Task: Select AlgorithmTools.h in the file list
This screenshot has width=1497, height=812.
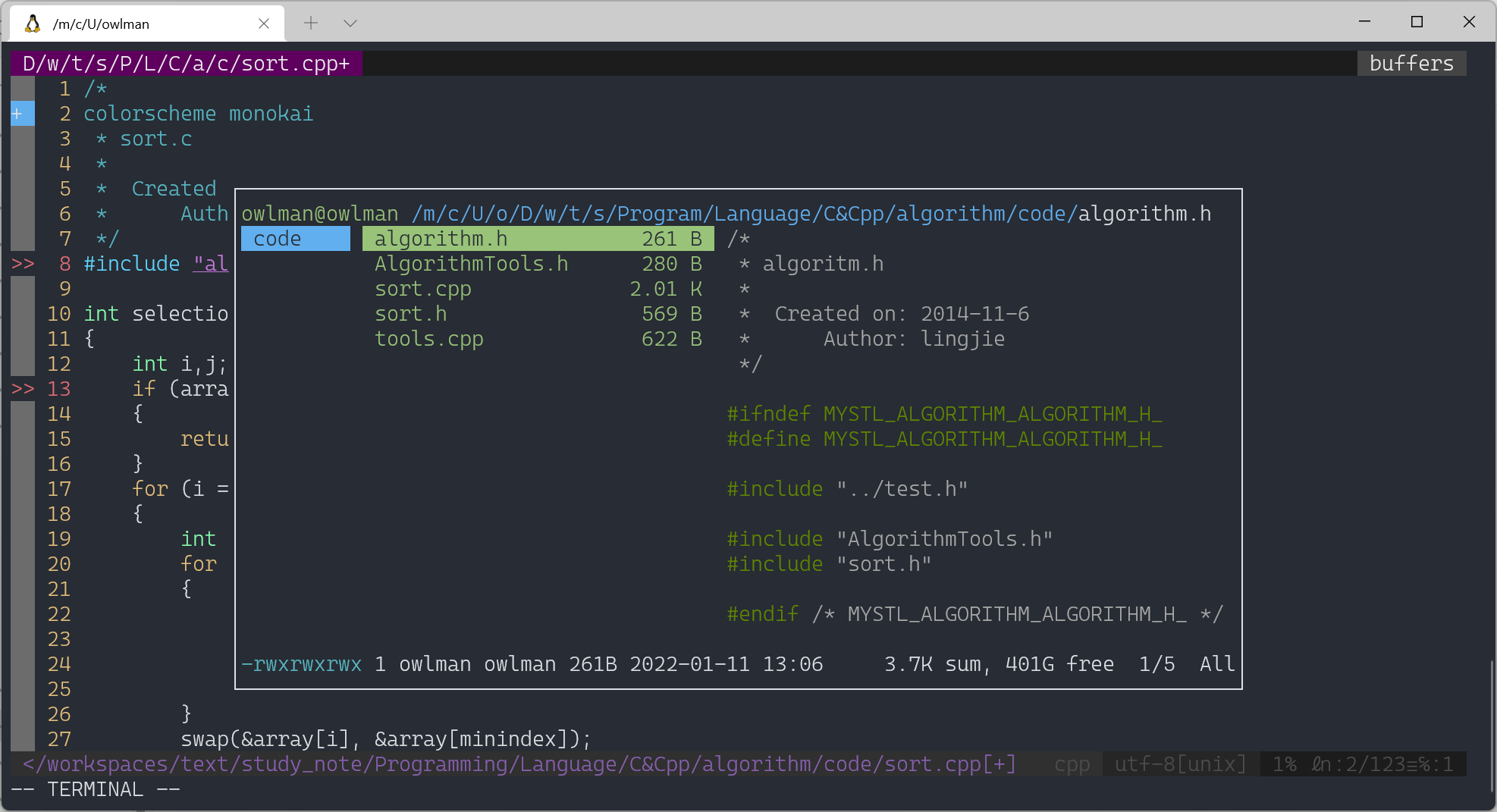Action: tap(538, 264)
